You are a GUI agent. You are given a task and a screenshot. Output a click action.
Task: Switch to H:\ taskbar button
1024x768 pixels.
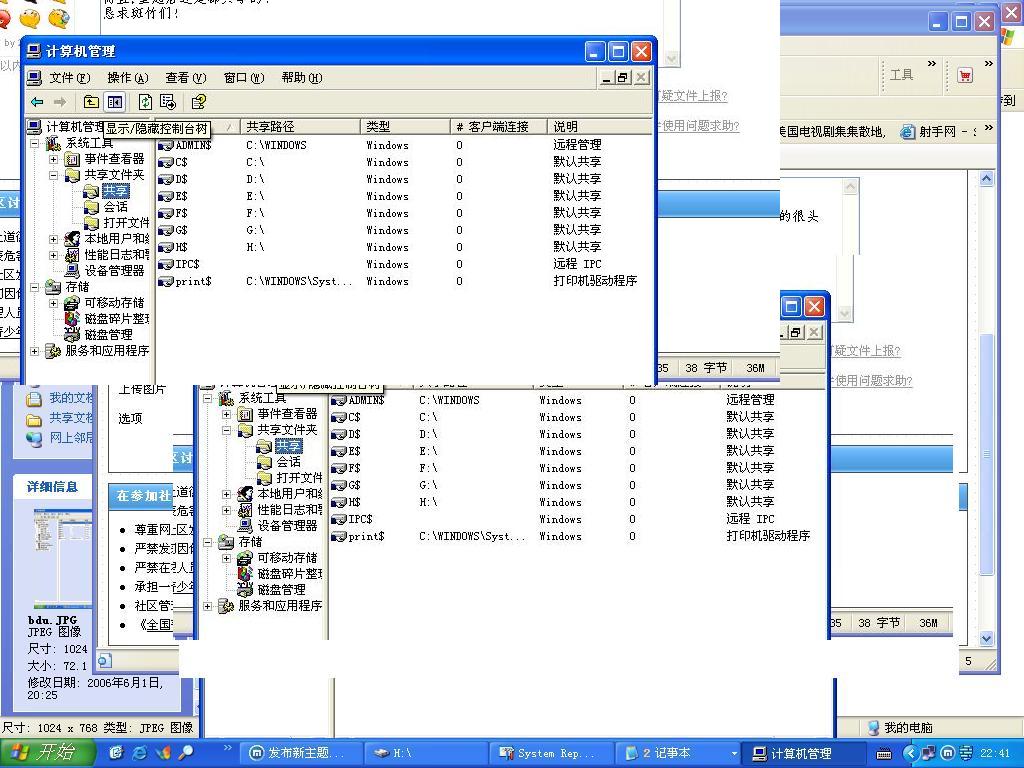pyautogui.click(x=426, y=753)
